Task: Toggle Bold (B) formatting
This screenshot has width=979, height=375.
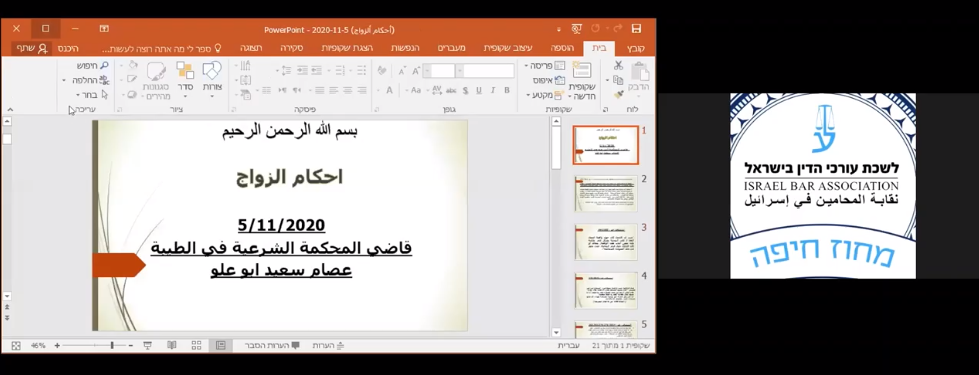Action: pyautogui.click(x=507, y=90)
